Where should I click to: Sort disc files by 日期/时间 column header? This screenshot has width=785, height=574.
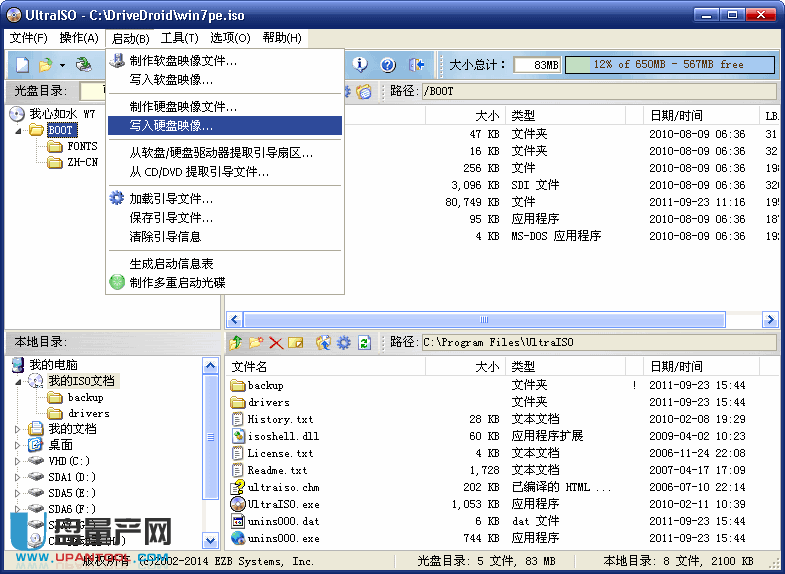[701, 116]
